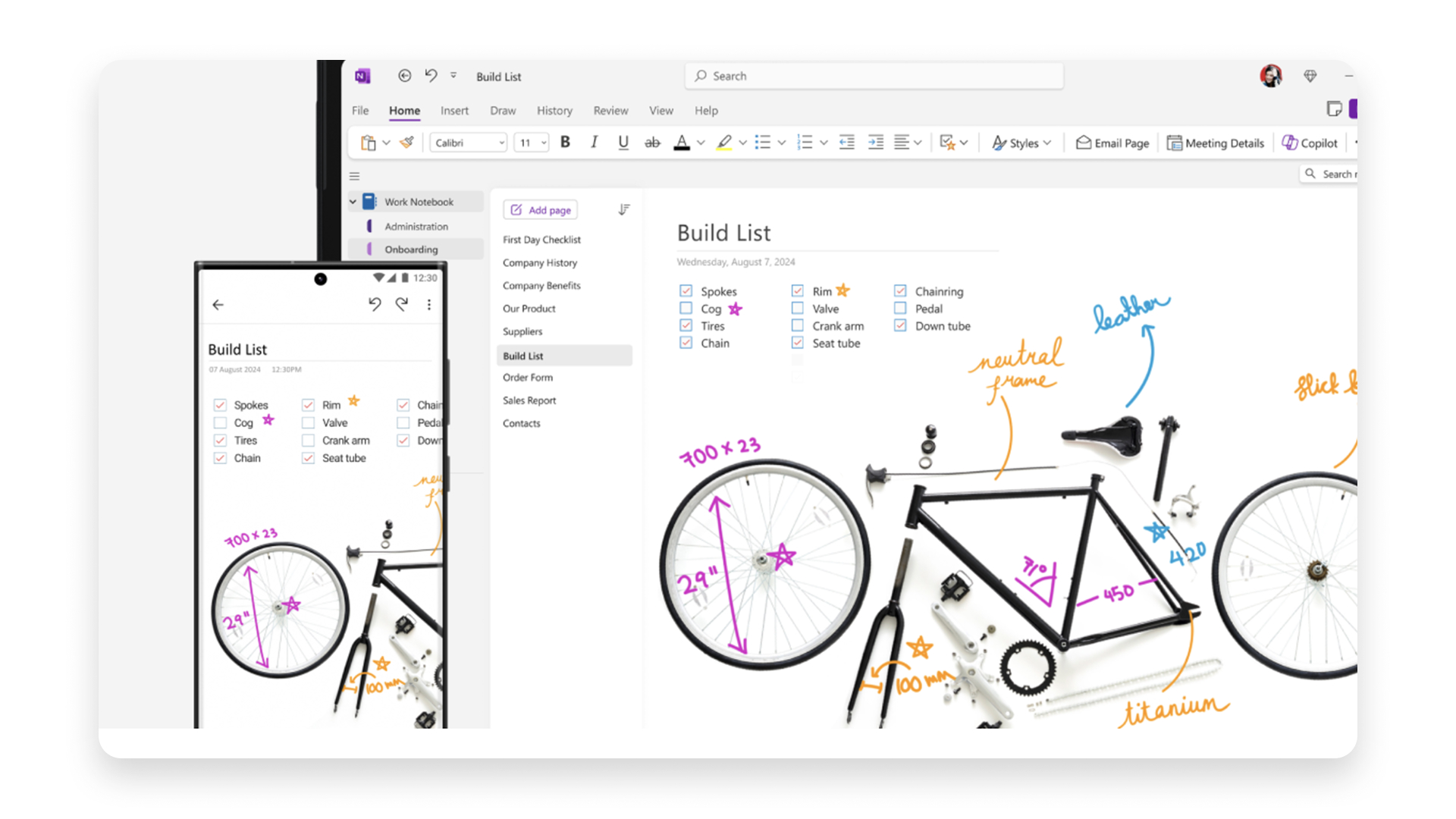The image size is (1456, 819).
Task: Uncheck the Spokes checkbox in desktop note
Action: coord(686,291)
